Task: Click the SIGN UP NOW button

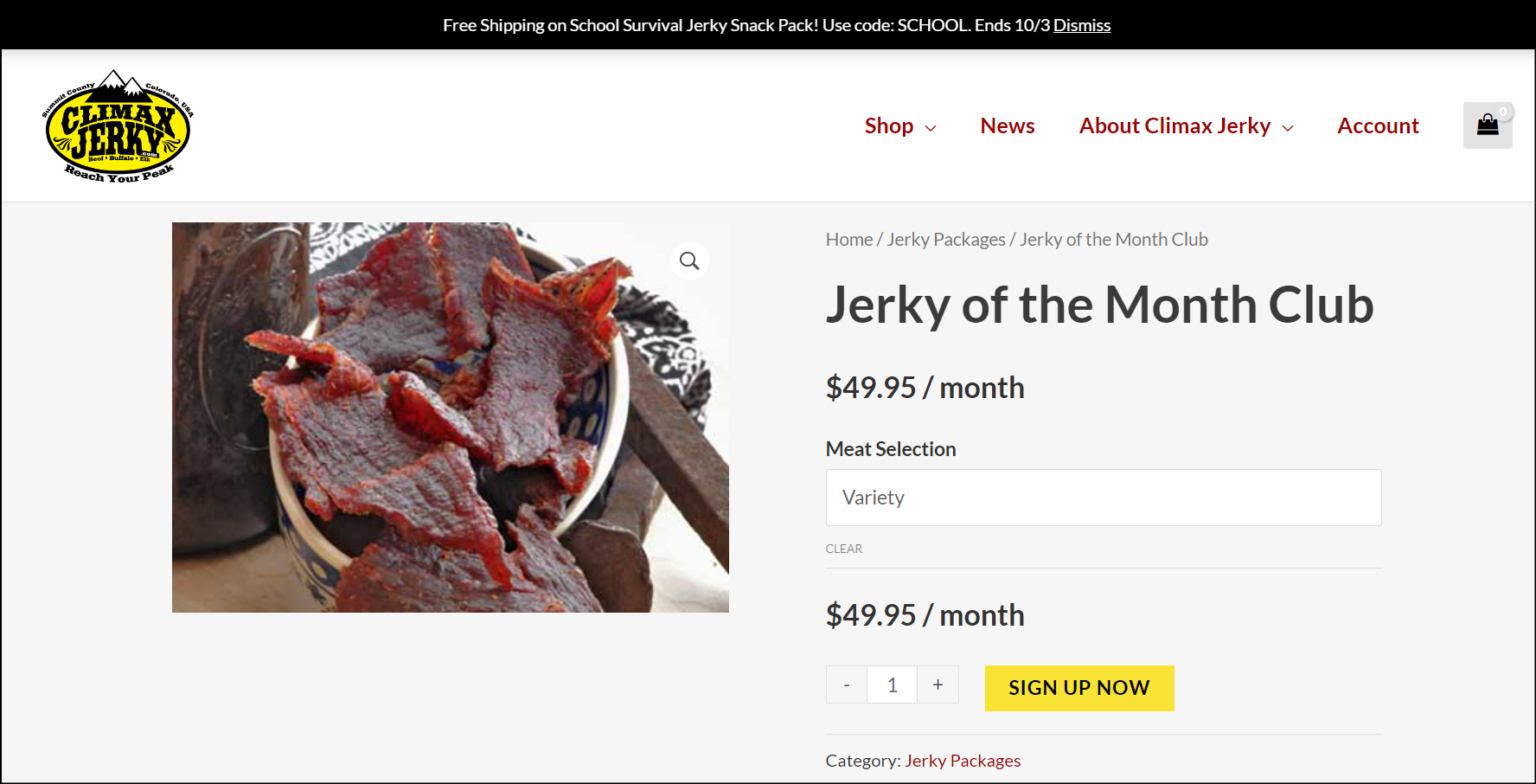Action: coord(1079,688)
